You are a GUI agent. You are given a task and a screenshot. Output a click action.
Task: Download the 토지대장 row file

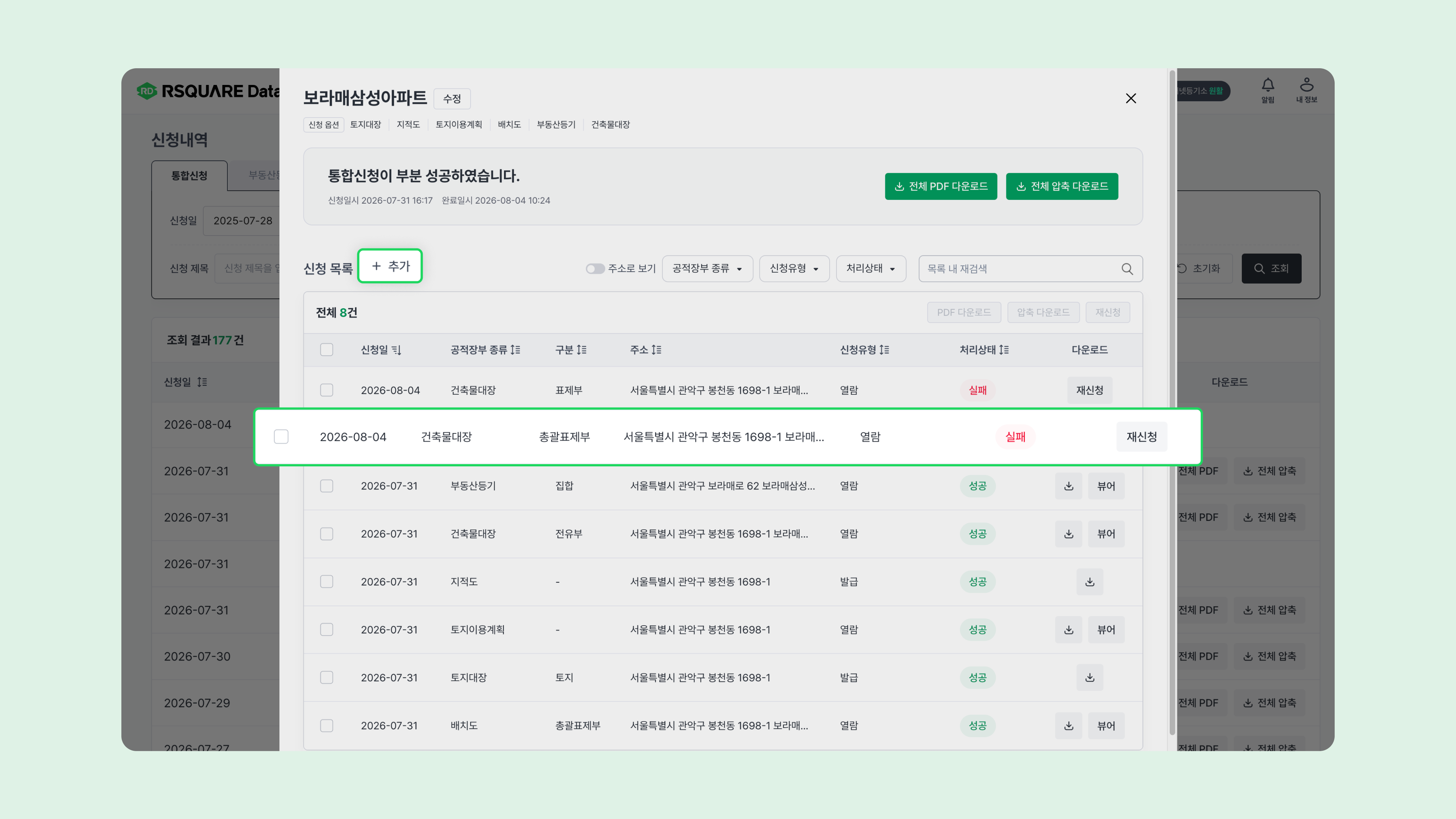tap(1090, 678)
